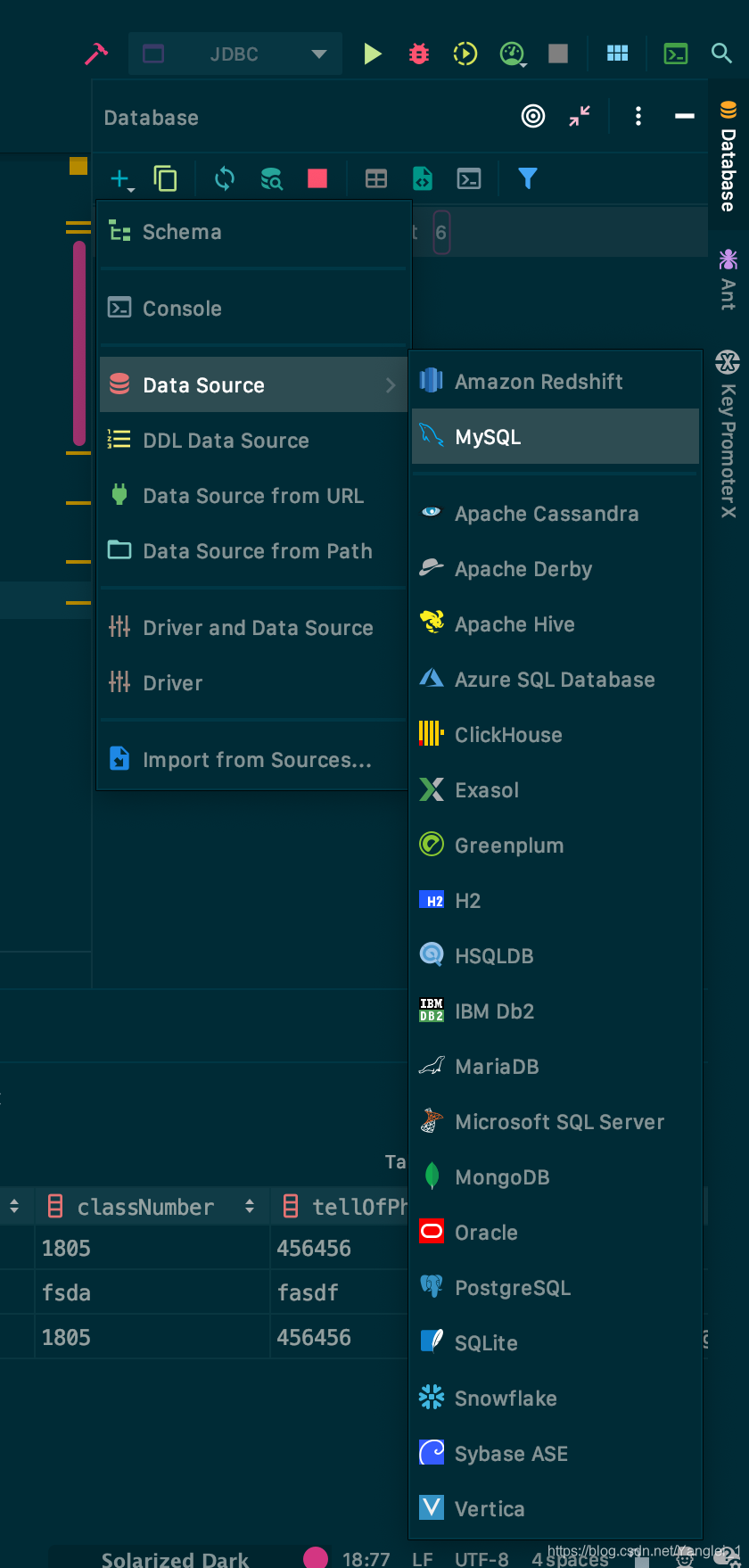
Task: Click the fasdf table cell
Action: [x=339, y=1292]
